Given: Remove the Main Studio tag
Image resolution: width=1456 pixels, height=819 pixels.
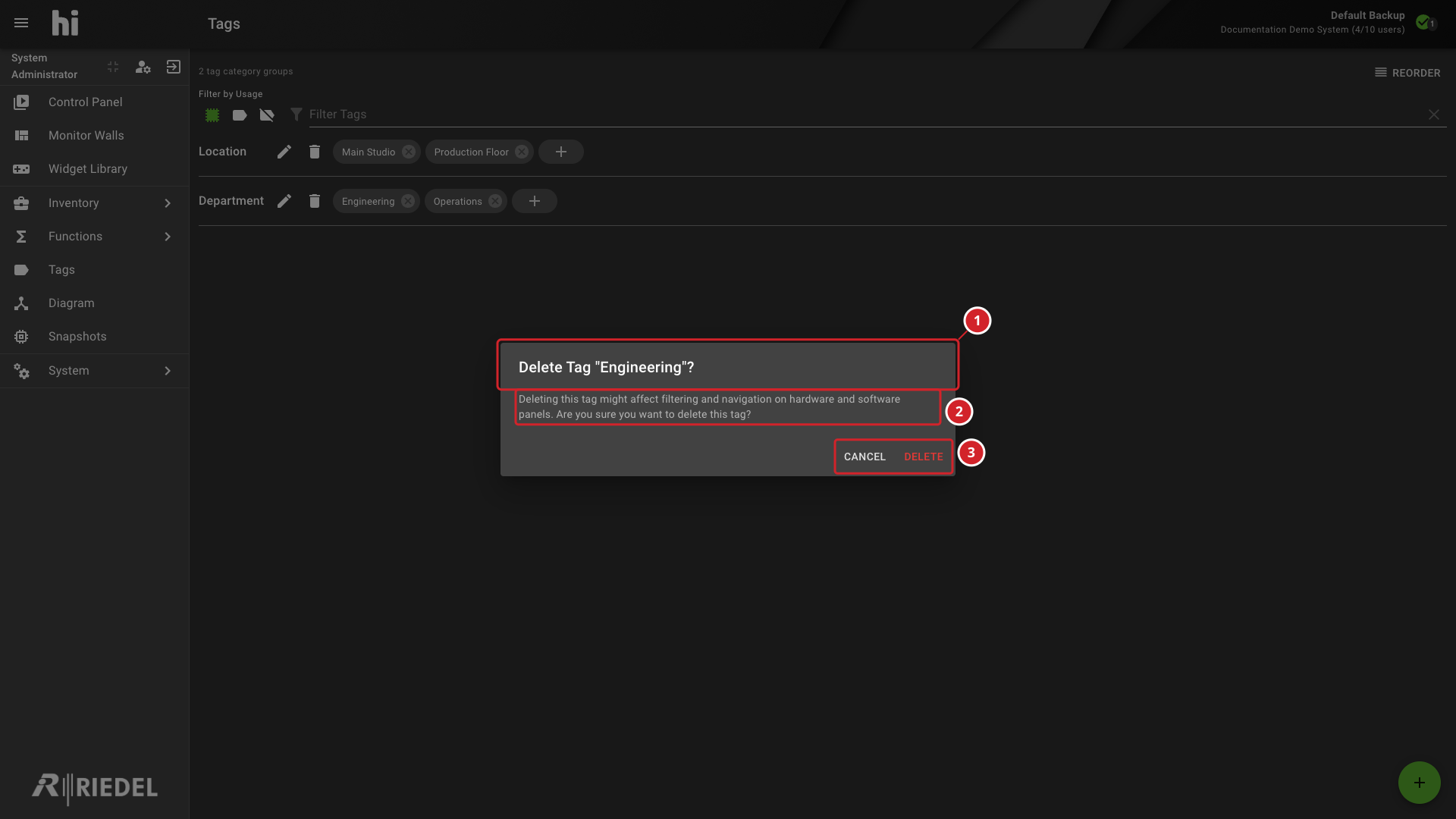Looking at the screenshot, I should [x=409, y=152].
